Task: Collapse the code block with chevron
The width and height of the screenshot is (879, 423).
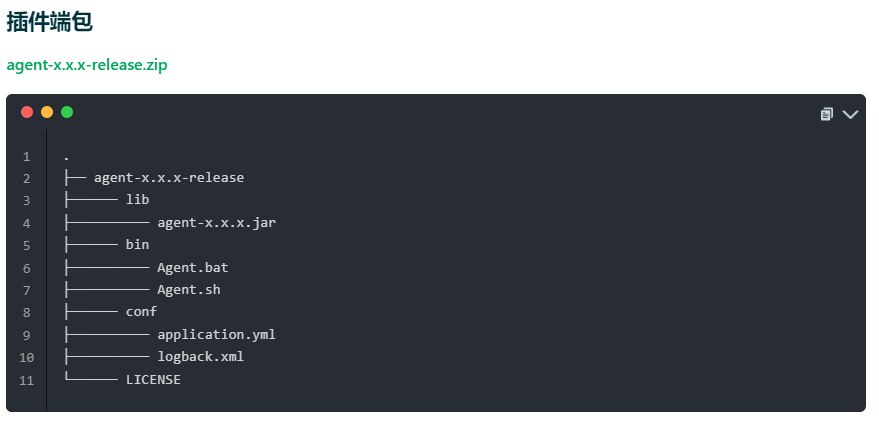Action: click(x=850, y=114)
